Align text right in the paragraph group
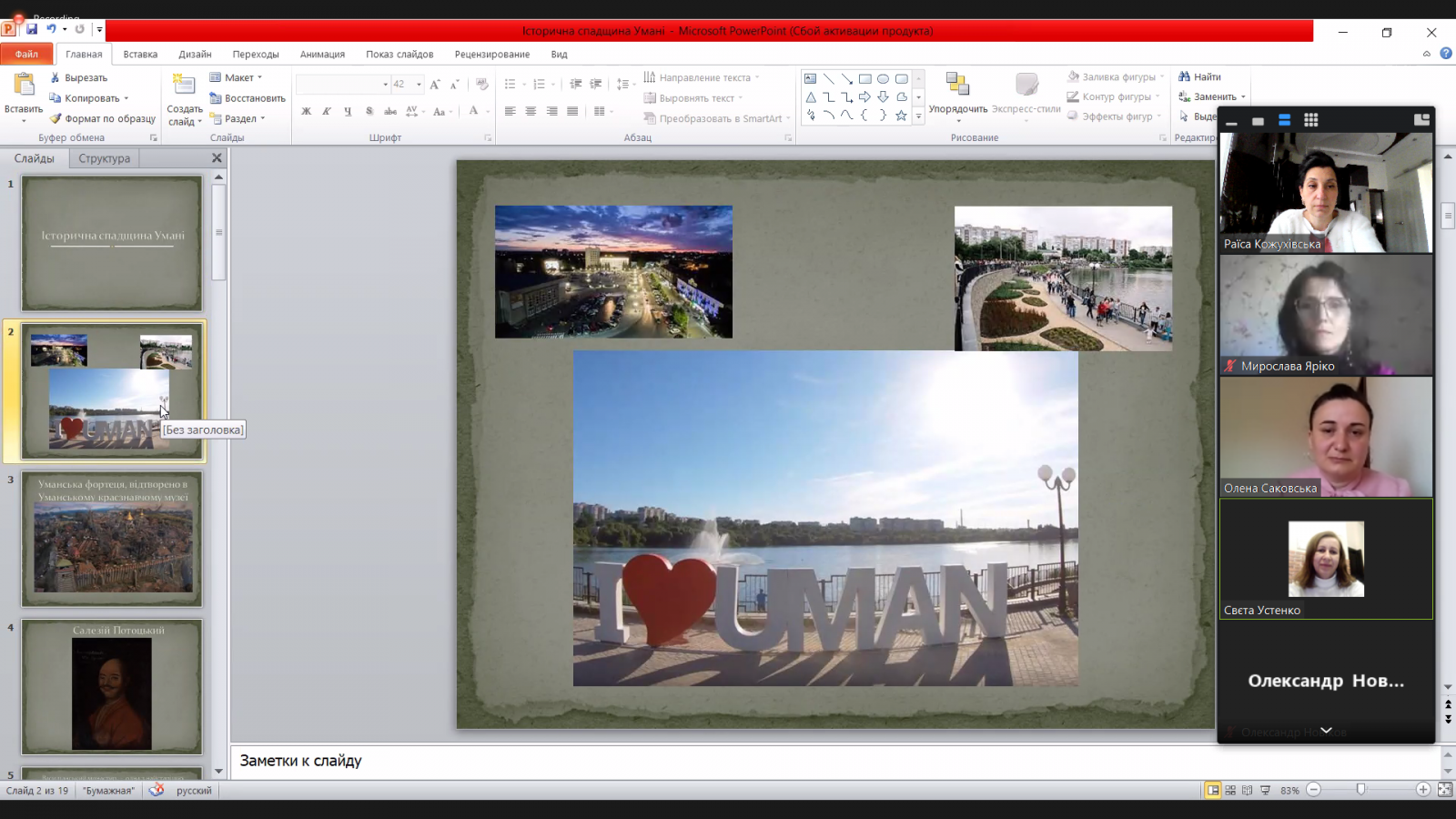The image size is (1456, 819). point(551,111)
